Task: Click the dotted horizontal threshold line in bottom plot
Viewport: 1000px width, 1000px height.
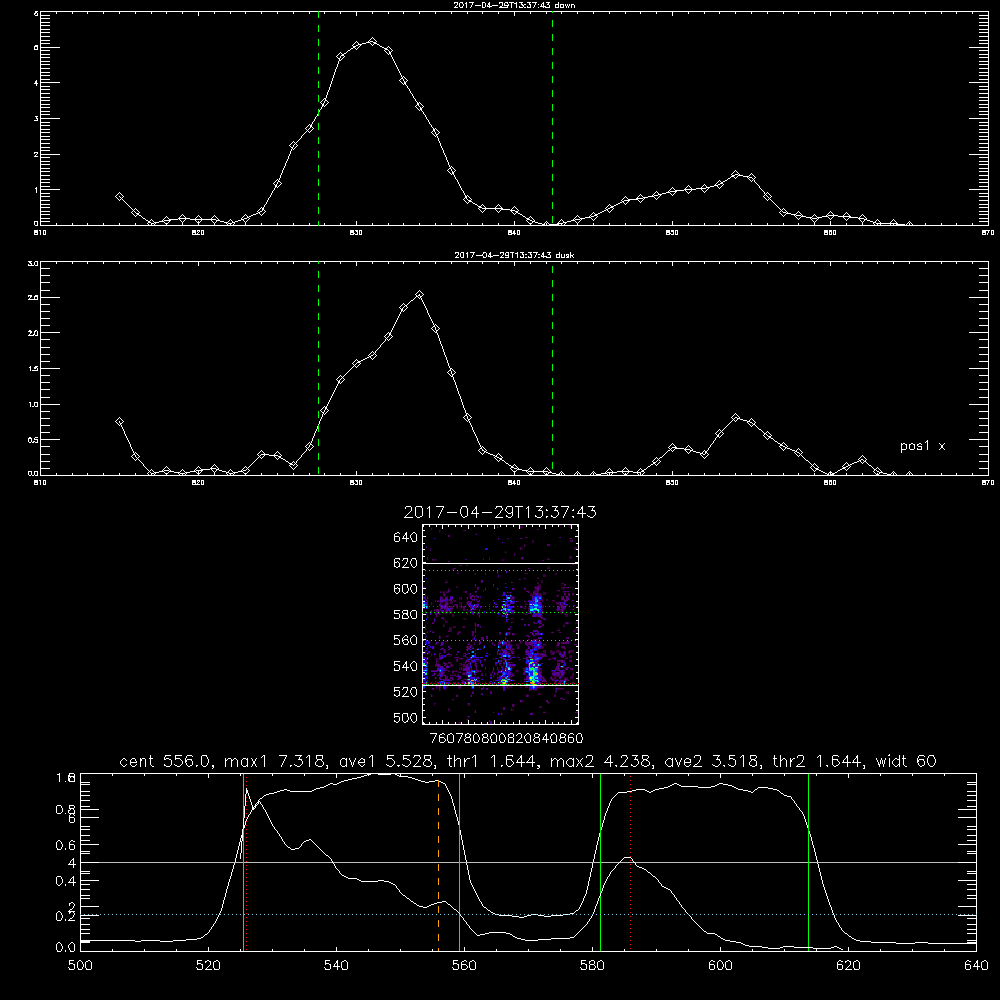Action: point(528,915)
